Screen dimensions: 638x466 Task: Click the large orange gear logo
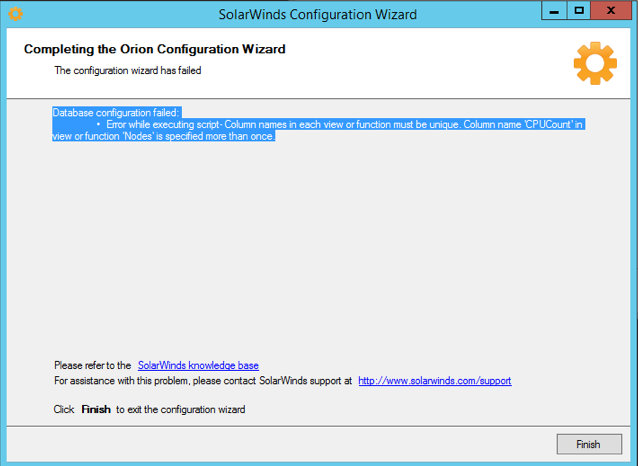point(595,63)
